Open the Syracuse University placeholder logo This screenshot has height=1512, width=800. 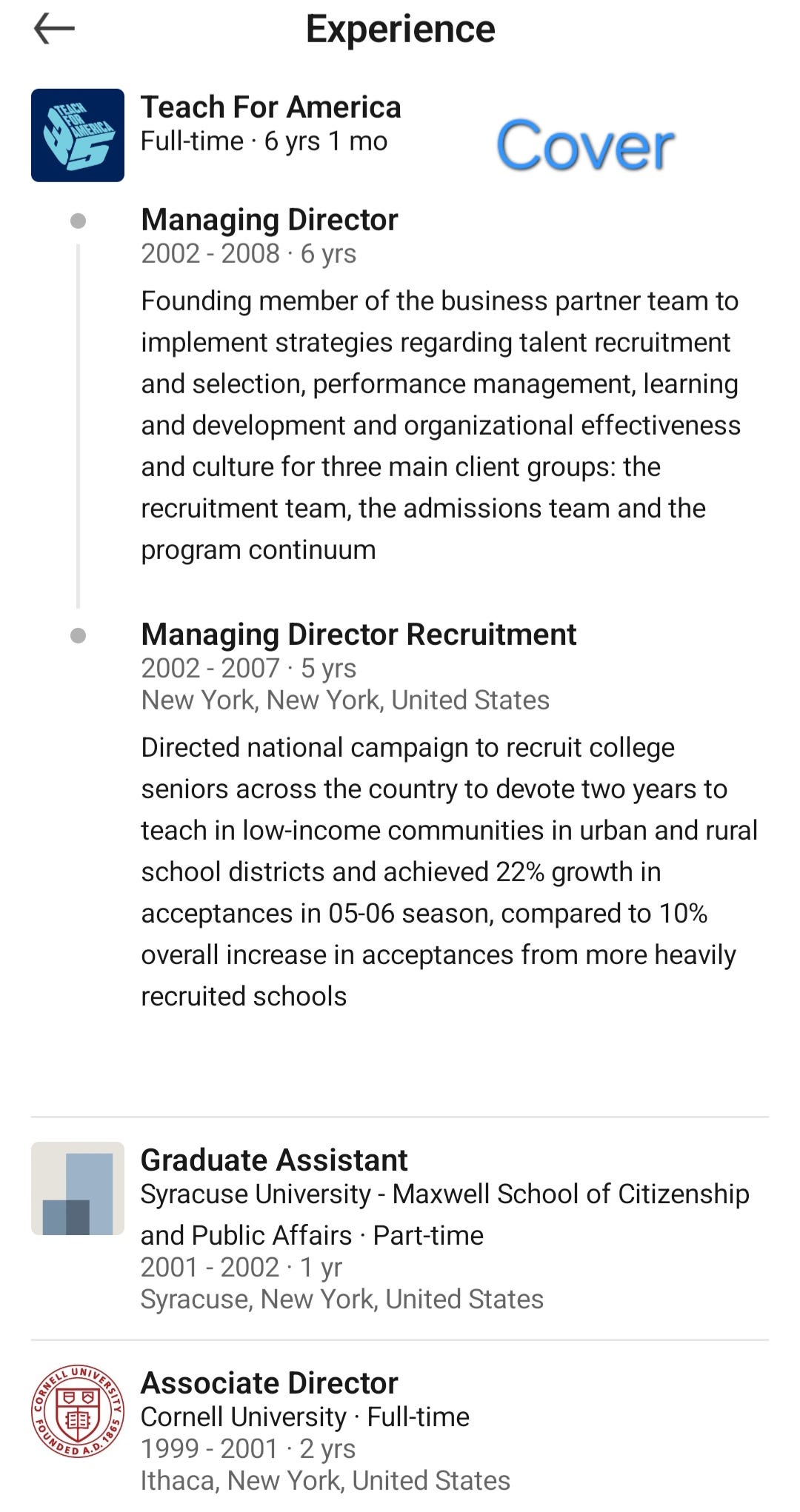78,1188
